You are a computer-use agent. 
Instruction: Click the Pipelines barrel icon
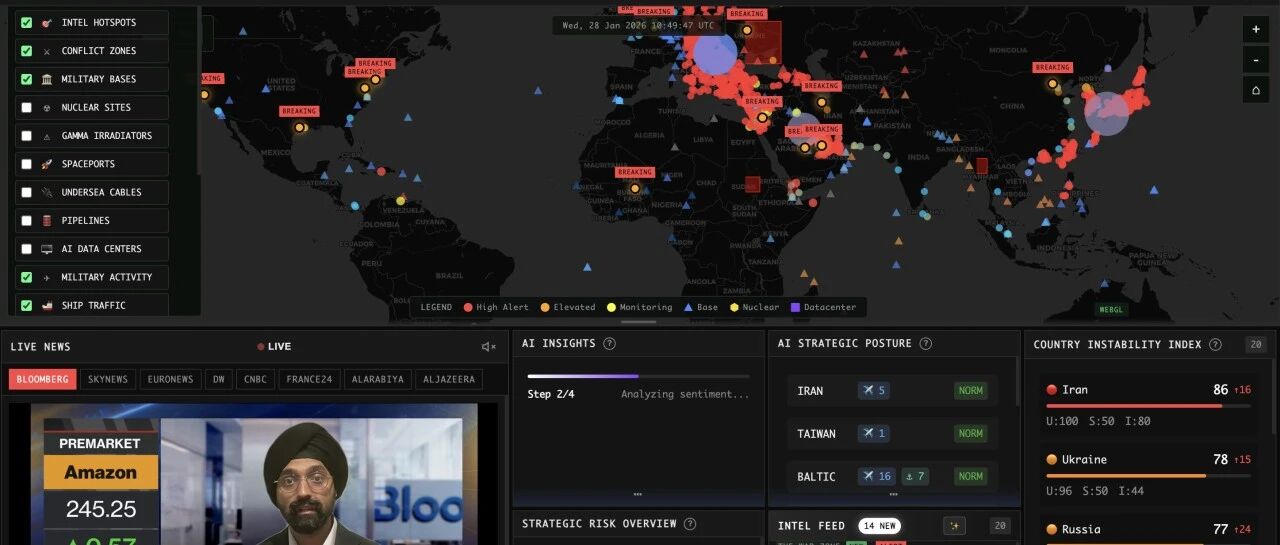(47, 221)
